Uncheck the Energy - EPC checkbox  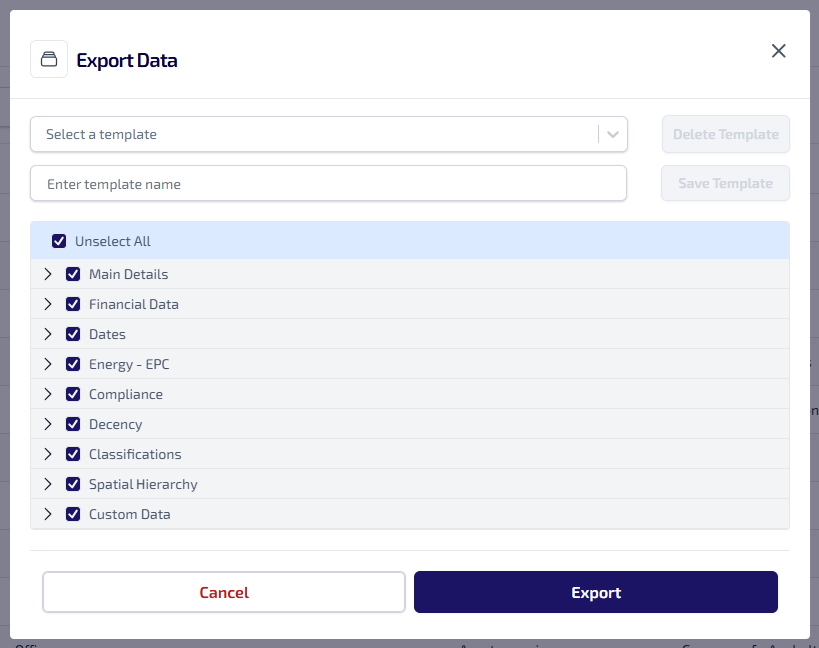(73, 364)
